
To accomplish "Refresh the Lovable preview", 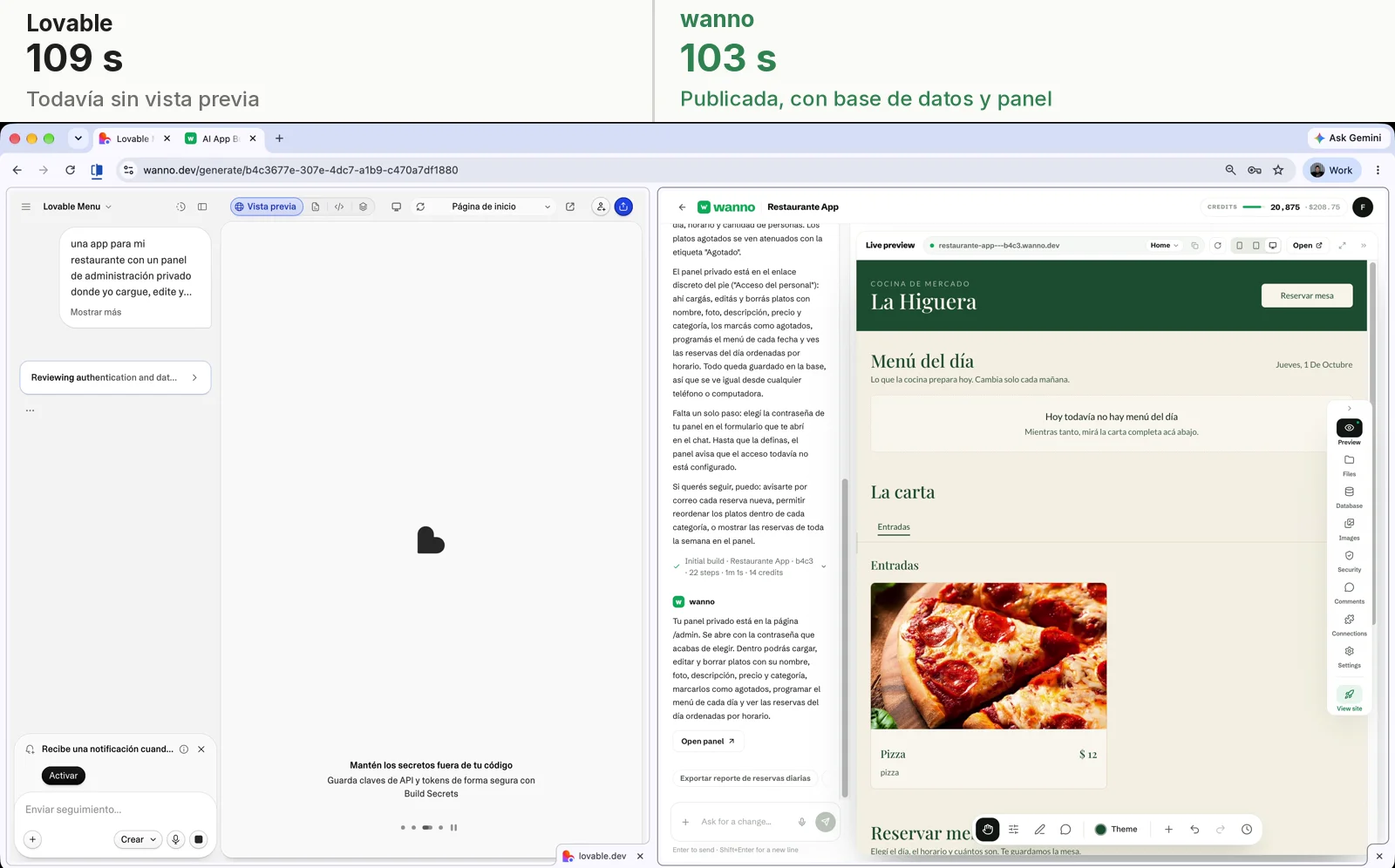I will click(x=420, y=207).
